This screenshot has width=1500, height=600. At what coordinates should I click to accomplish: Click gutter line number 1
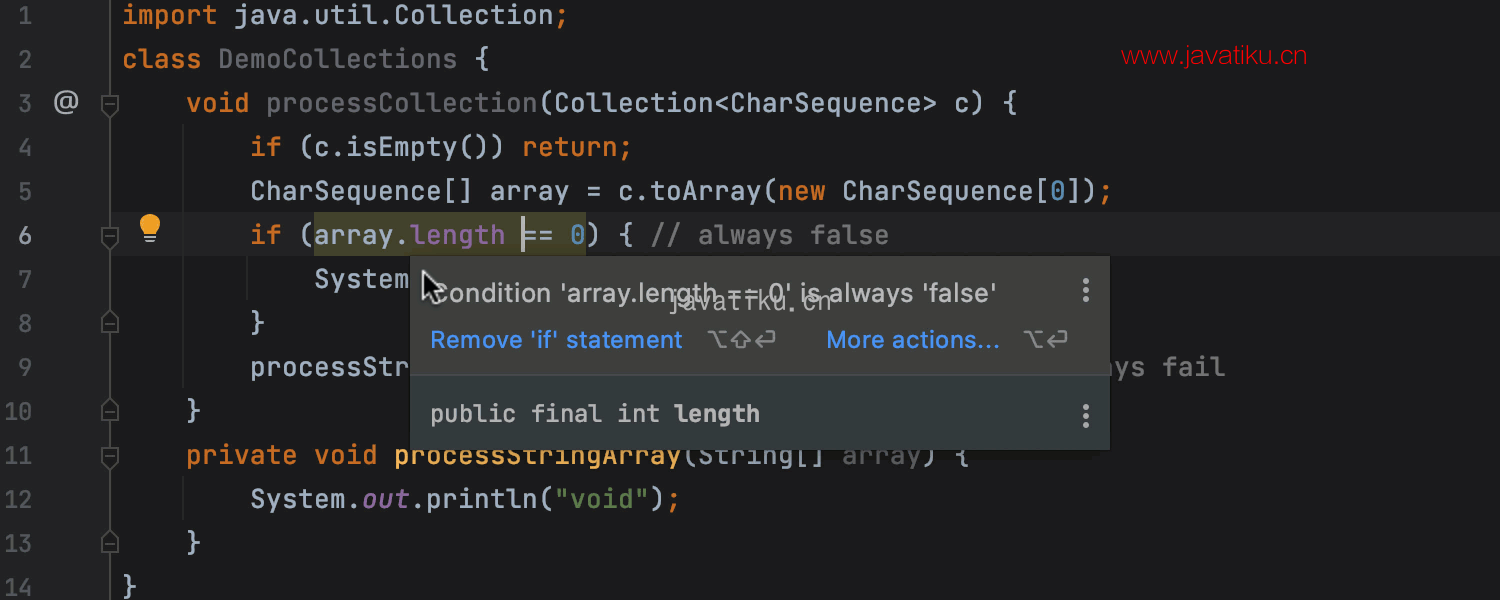click(24, 15)
